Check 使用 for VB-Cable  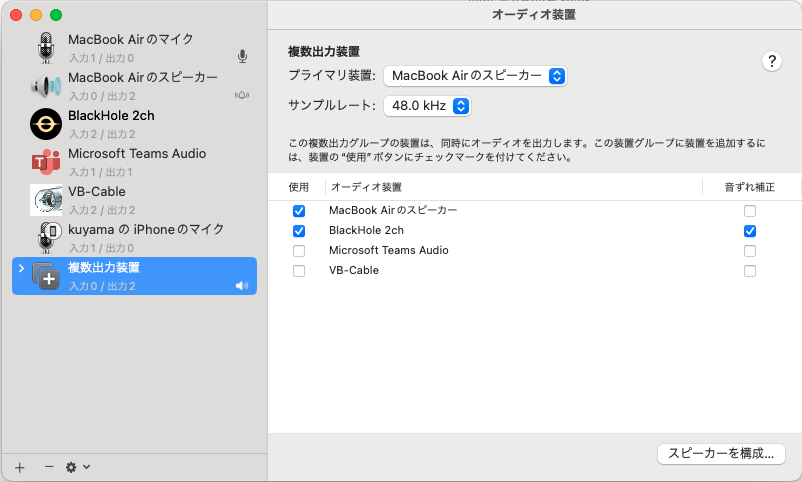pos(299,271)
